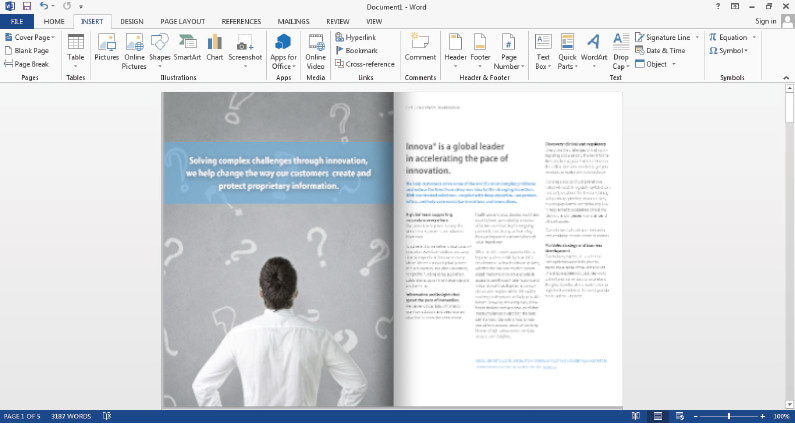Open the Table dropdown
The height and width of the screenshot is (424, 795).
click(76, 52)
